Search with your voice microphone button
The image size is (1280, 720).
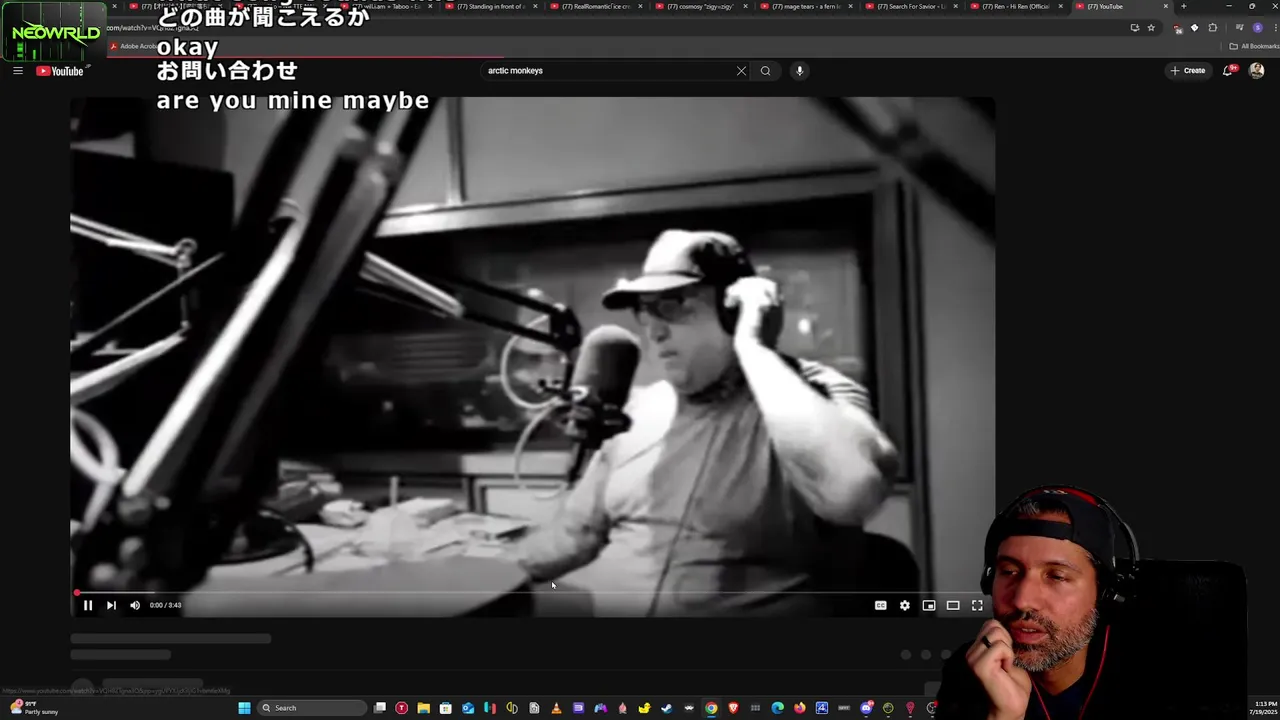click(x=799, y=71)
